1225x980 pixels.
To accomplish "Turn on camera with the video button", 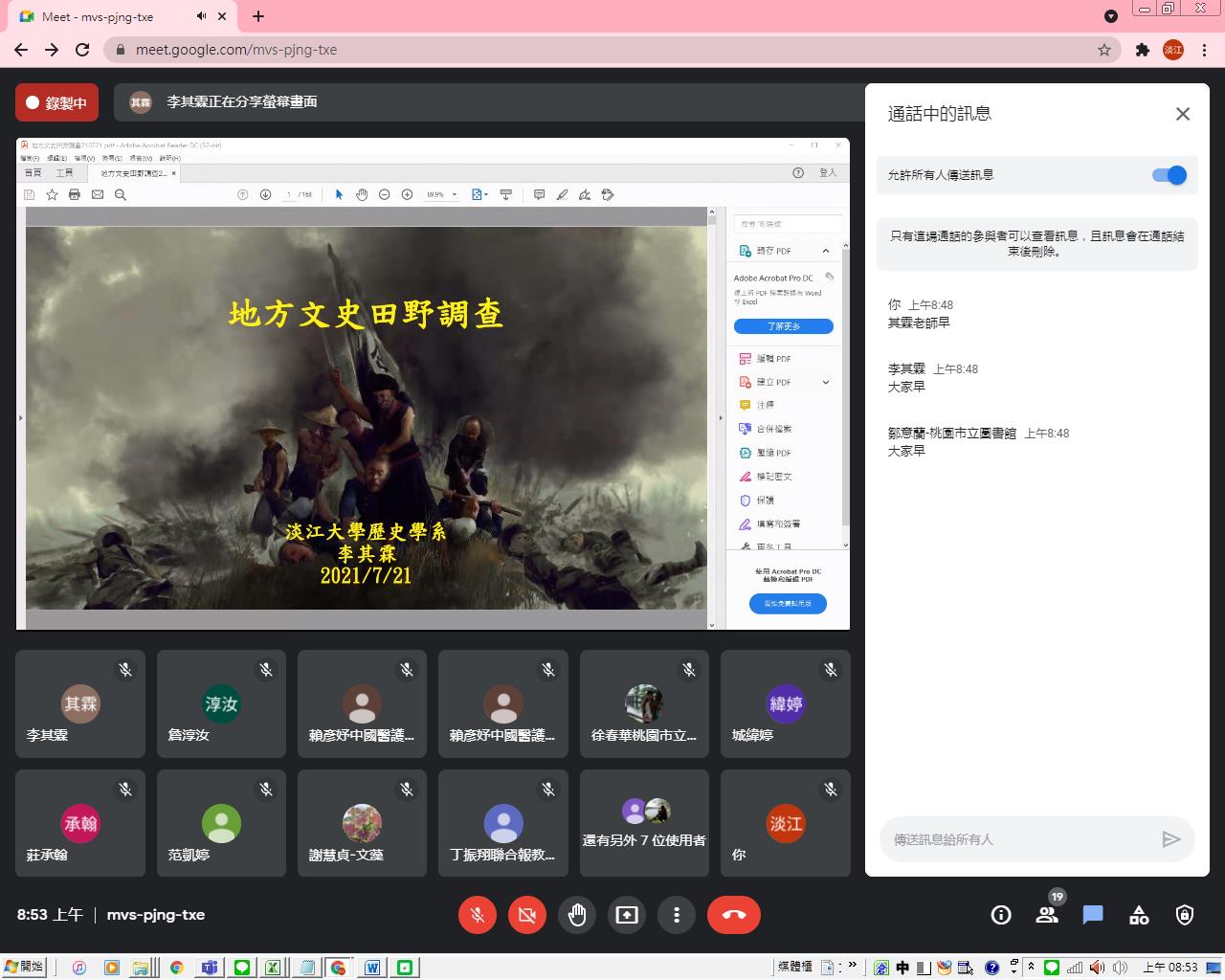I will click(526, 915).
